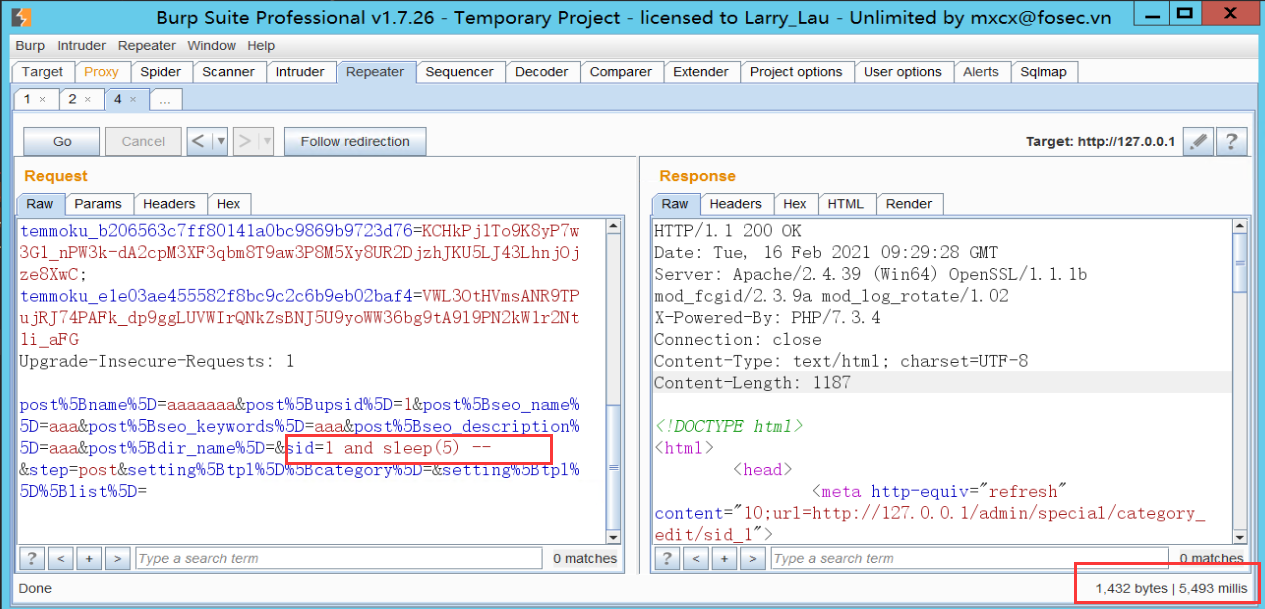
Task: Select the HTML tab in Response panel
Action: 845,204
